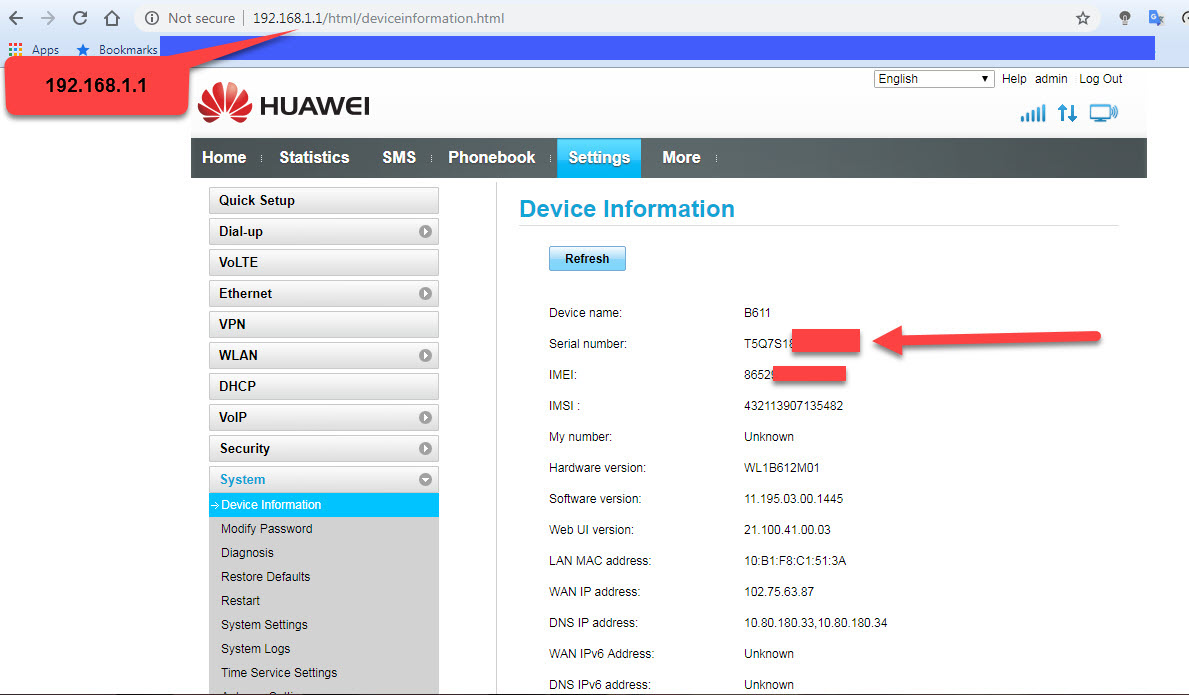Open the SMS tab
Image resolution: width=1189 pixels, height=695 pixels.
pyautogui.click(x=399, y=157)
